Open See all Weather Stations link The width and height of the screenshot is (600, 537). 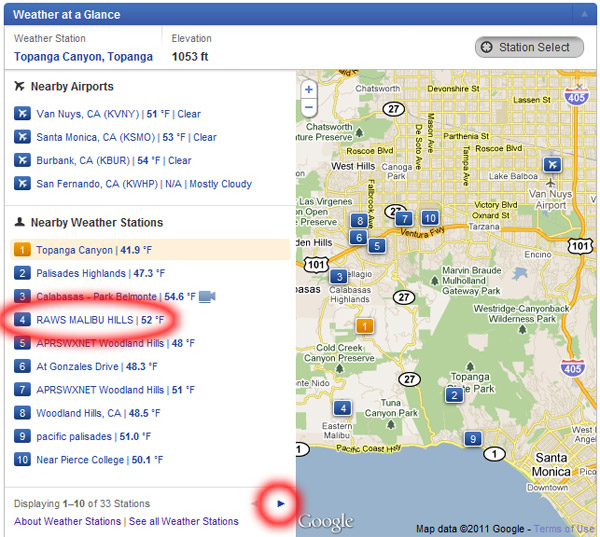(x=184, y=521)
